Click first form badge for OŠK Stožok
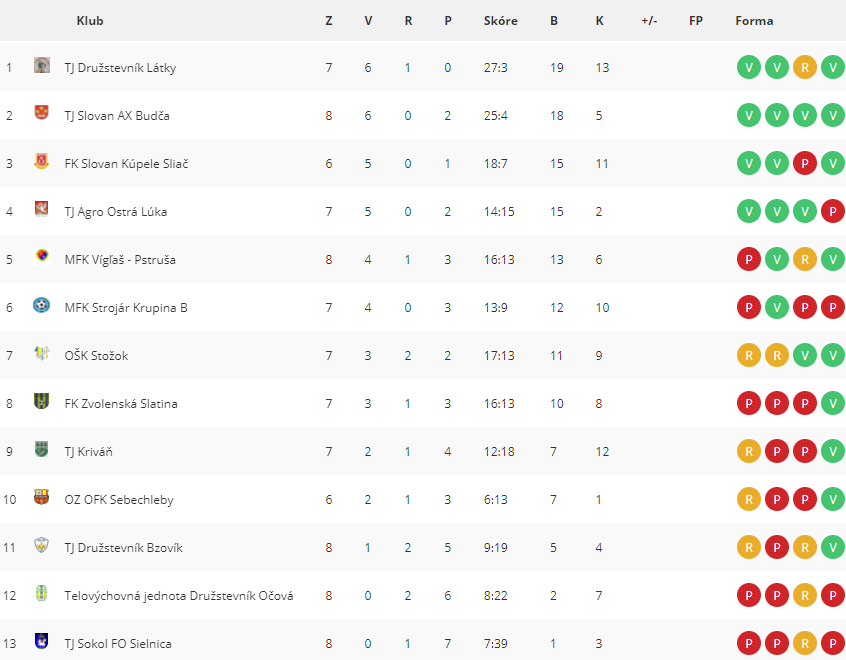 point(749,356)
